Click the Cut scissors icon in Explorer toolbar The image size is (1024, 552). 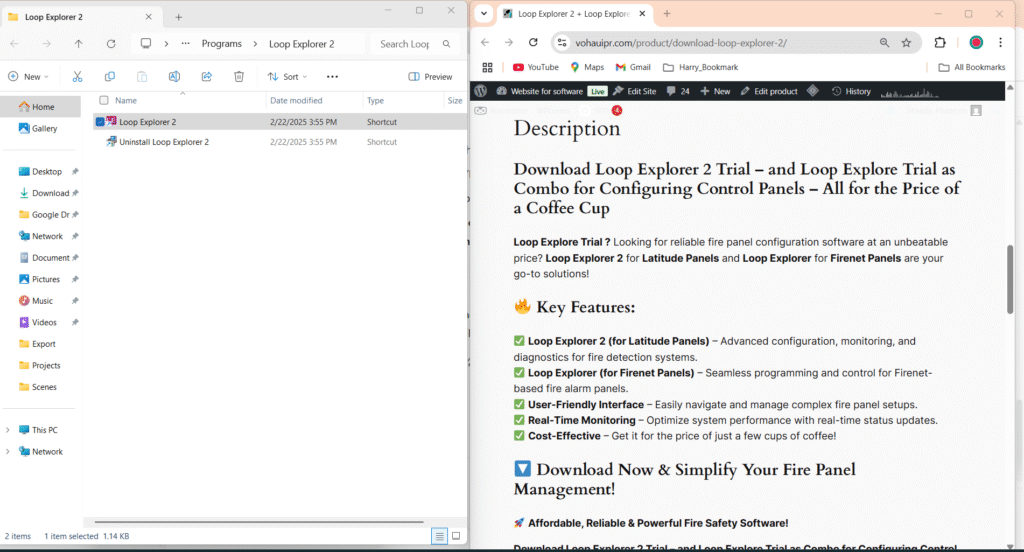[77, 76]
